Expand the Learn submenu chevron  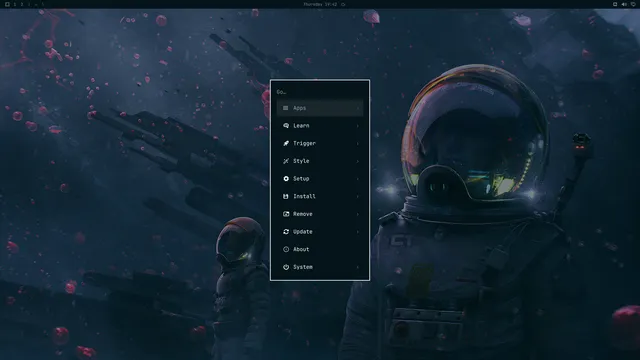[x=358, y=126]
